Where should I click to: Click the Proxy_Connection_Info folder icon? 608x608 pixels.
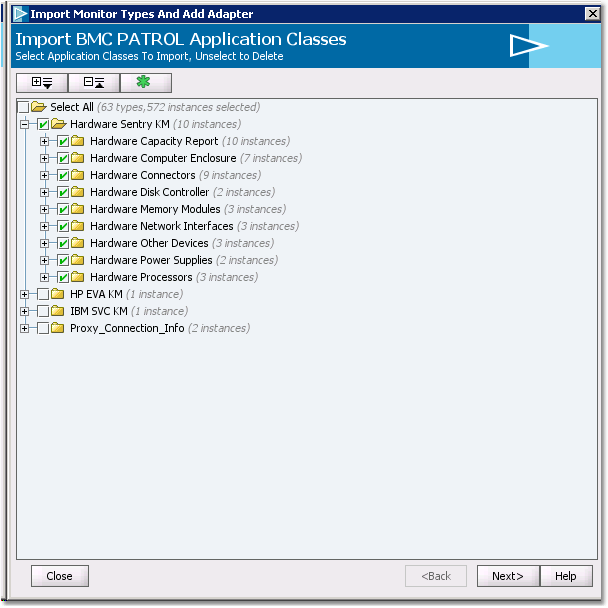click(58, 328)
